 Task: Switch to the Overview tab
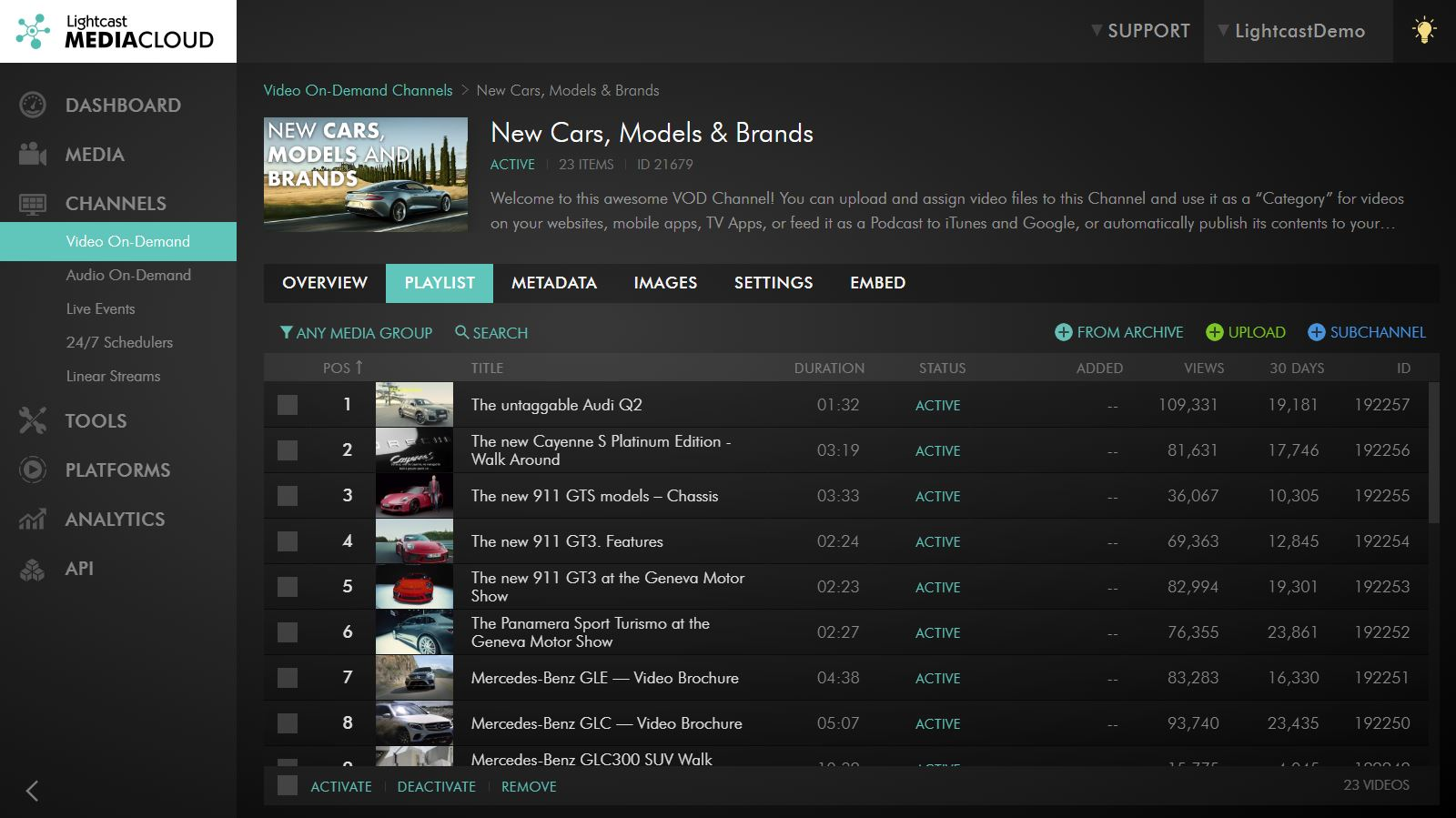click(x=325, y=283)
